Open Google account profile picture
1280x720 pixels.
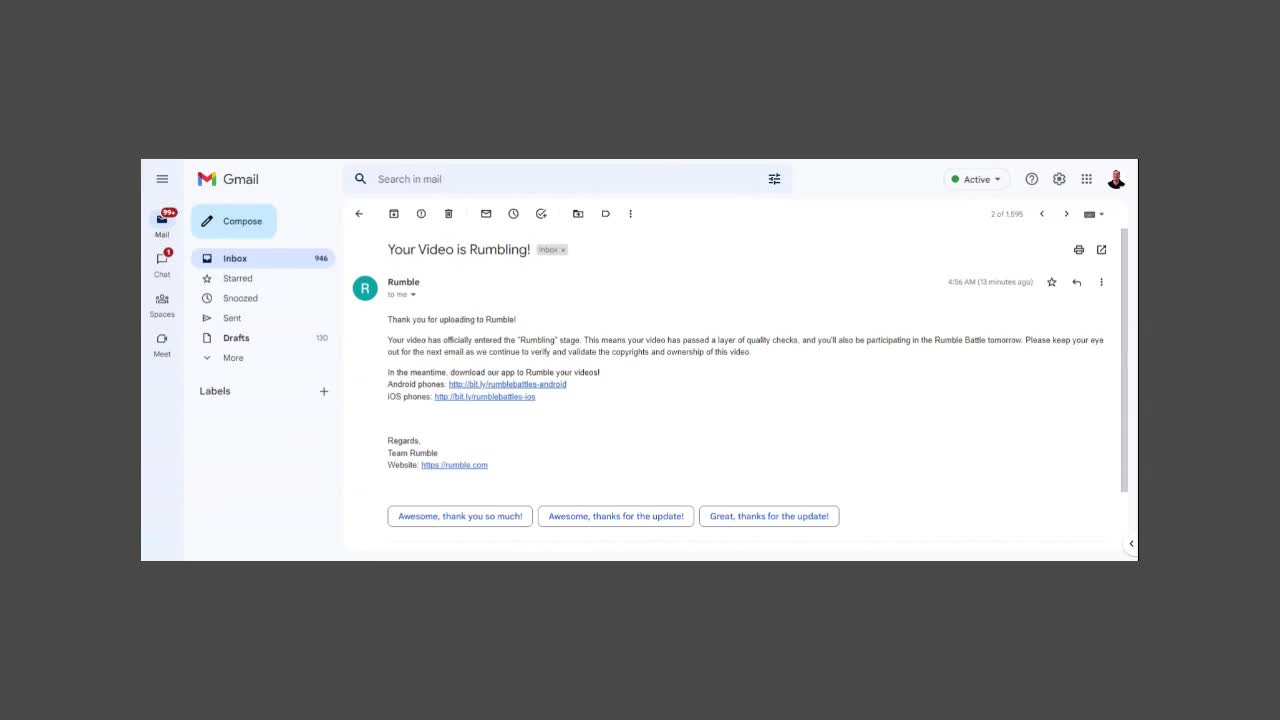[1116, 179]
